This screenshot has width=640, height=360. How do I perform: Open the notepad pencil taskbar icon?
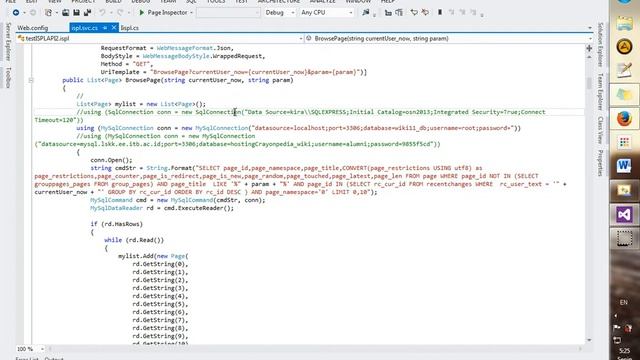click(624, 71)
